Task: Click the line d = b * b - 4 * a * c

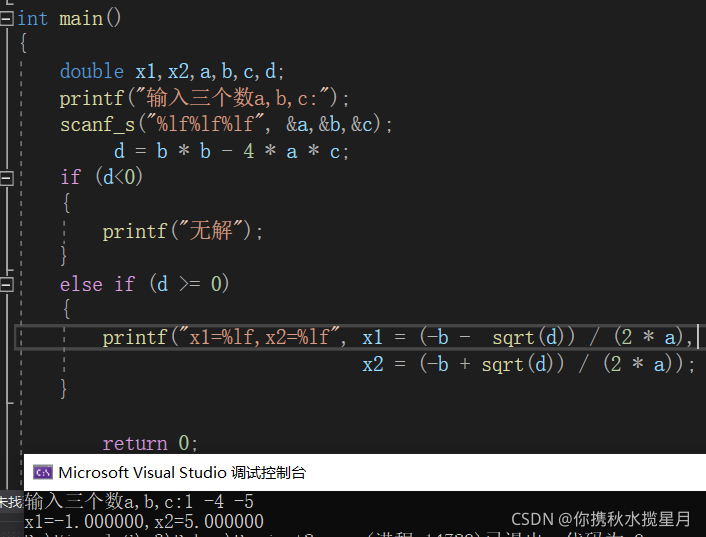Action: (x=231, y=151)
